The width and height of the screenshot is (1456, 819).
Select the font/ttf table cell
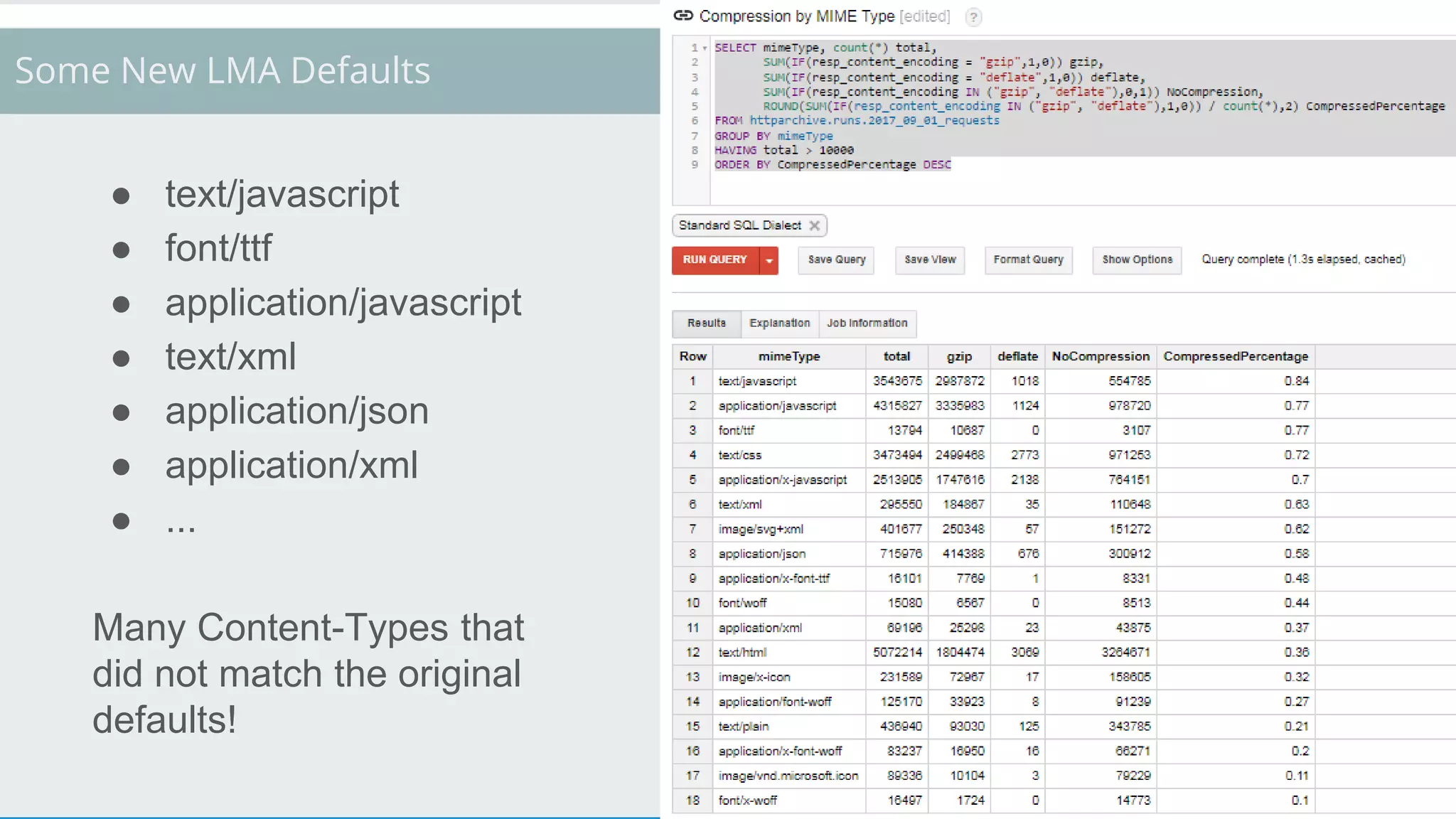coord(789,431)
